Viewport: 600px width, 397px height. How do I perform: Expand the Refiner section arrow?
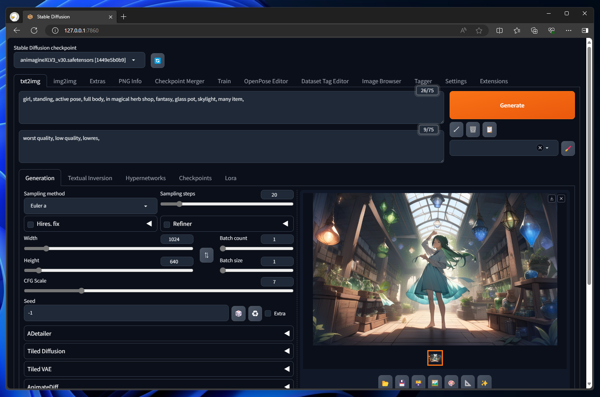285,224
